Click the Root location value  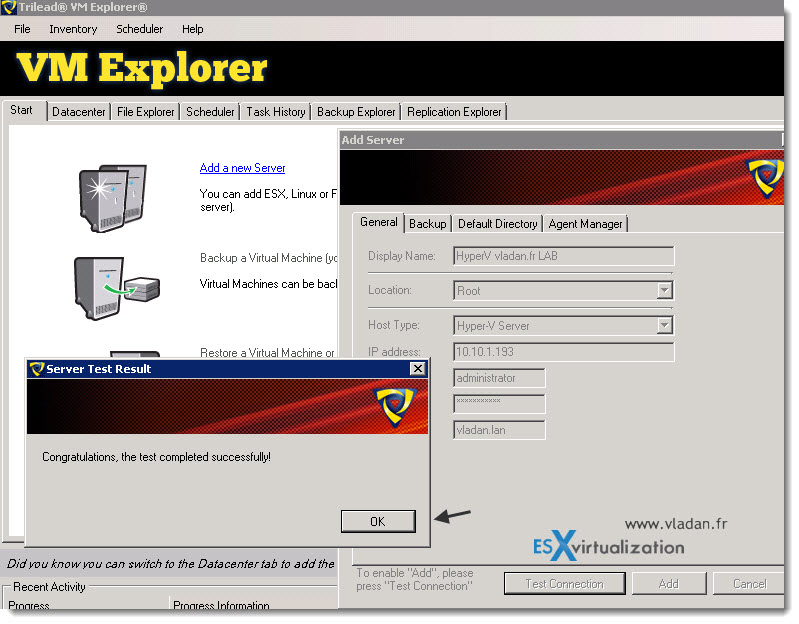click(x=468, y=291)
